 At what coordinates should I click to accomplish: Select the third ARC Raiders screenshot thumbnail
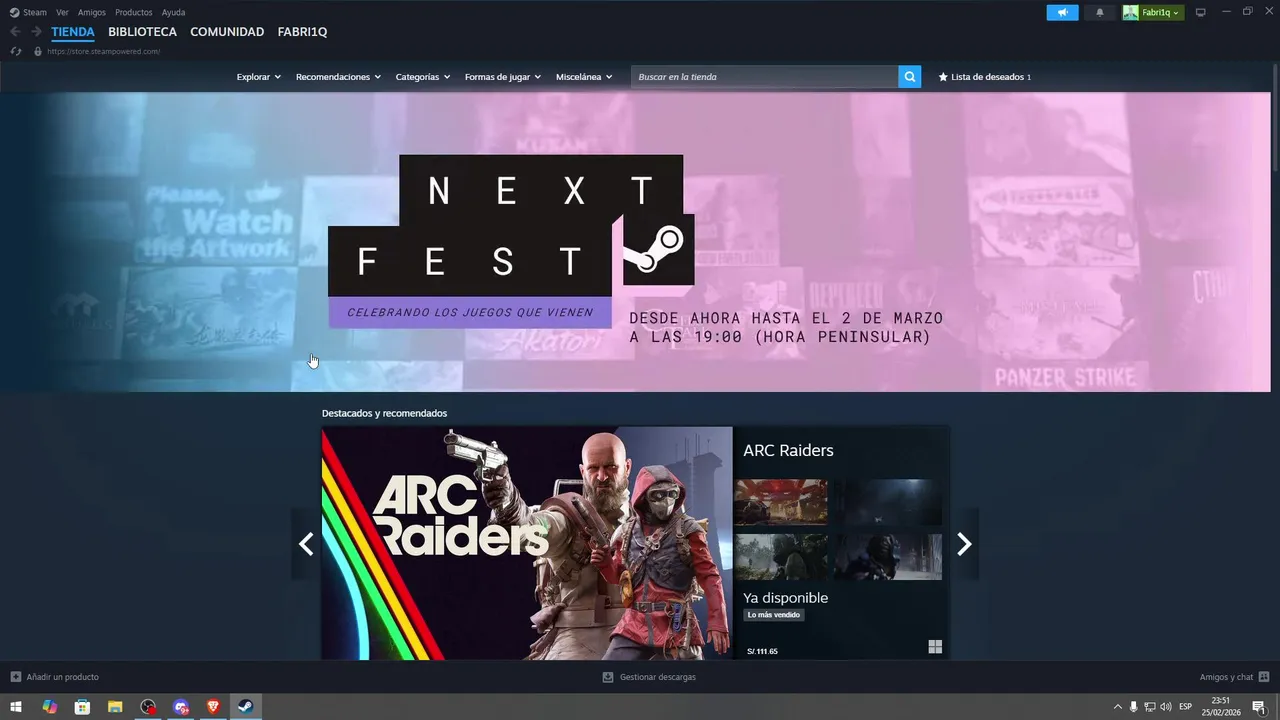(x=781, y=556)
